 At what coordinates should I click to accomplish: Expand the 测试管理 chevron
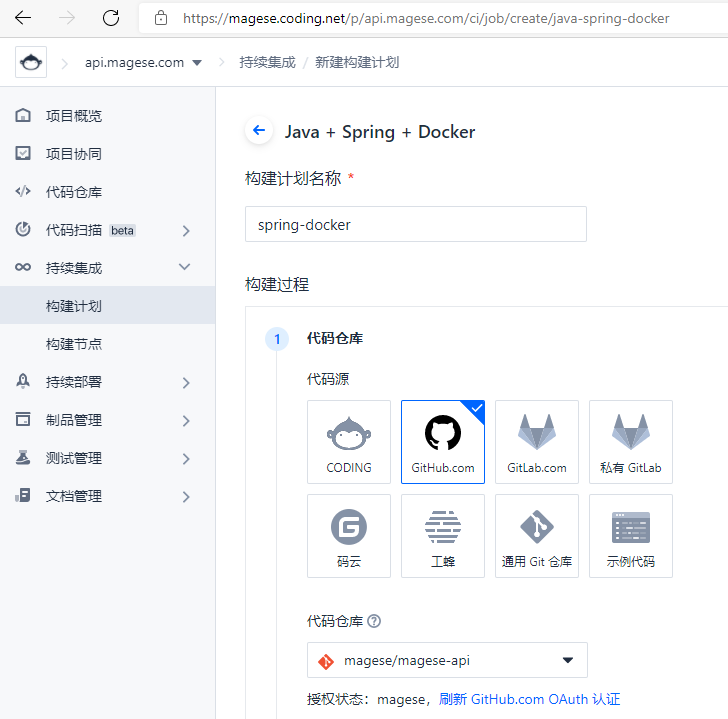tap(186, 459)
